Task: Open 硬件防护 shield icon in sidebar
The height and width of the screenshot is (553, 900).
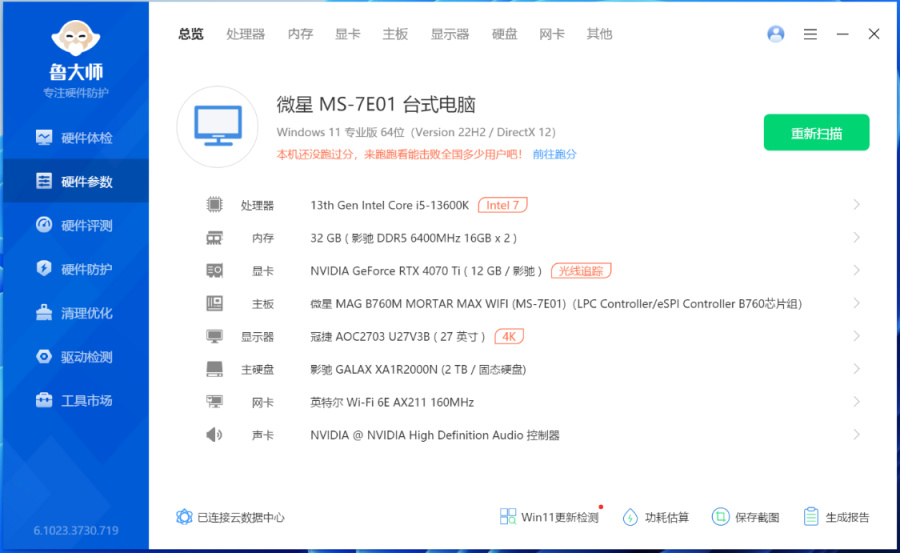Action: tap(44, 268)
